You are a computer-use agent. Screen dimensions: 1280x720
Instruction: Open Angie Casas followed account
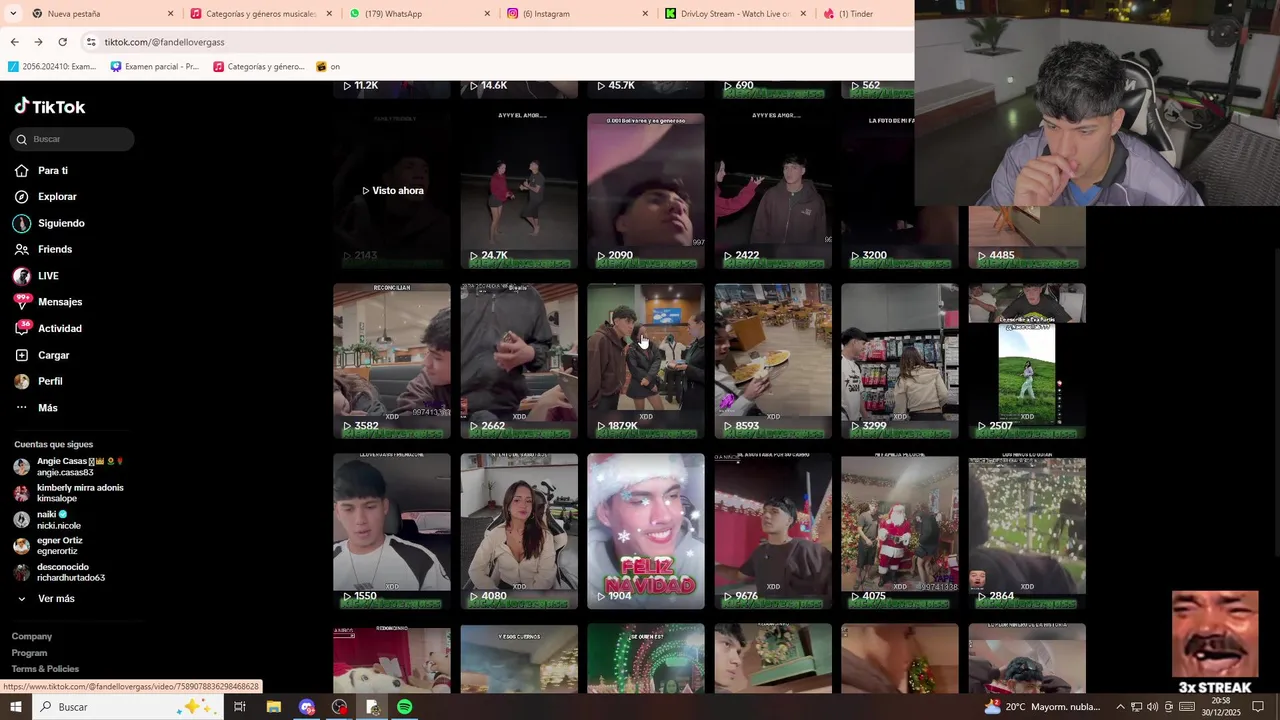coord(70,467)
